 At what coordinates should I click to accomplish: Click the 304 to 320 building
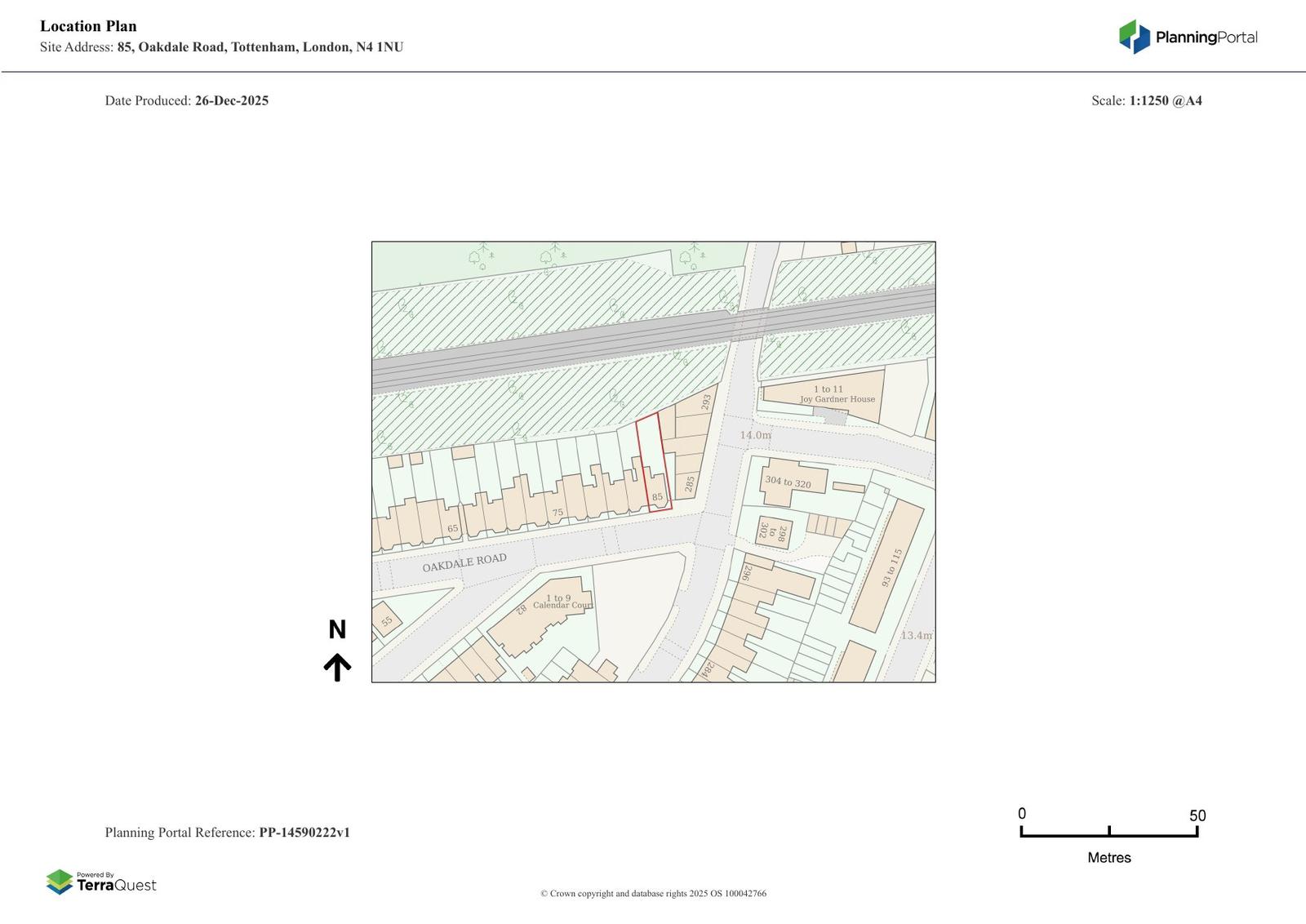pos(788,482)
